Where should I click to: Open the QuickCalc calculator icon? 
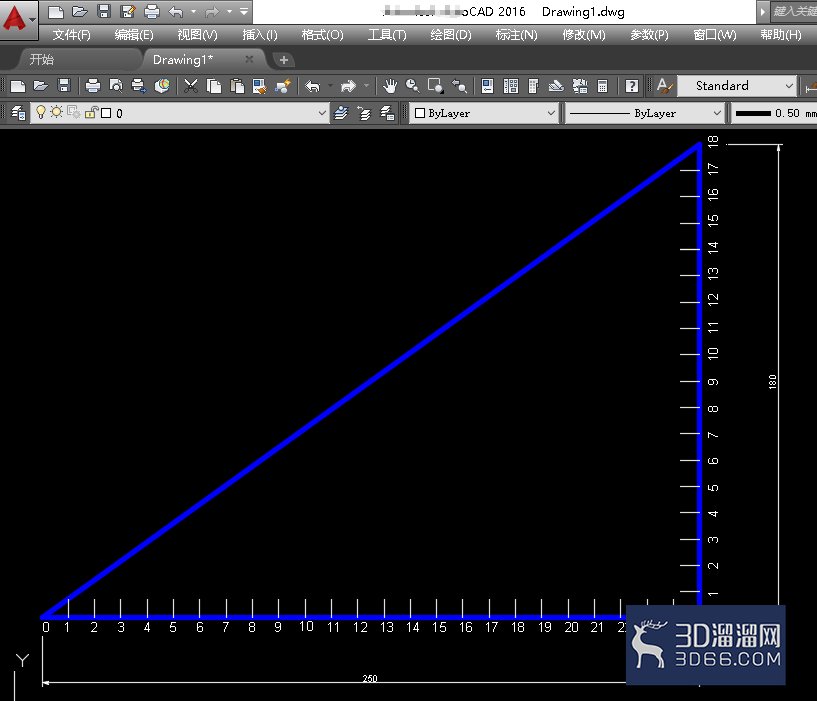(602, 85)
